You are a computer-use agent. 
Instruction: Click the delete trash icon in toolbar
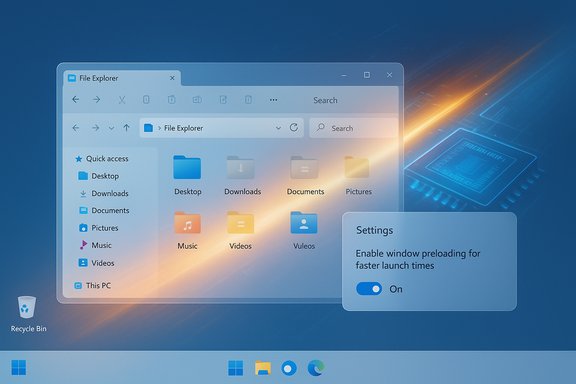(248, 100)
